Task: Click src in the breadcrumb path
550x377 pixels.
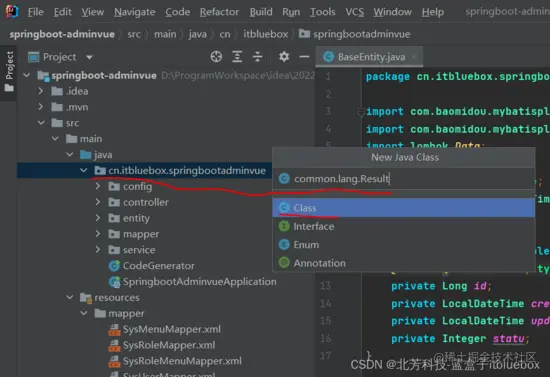Action: [x=134, y=34]
